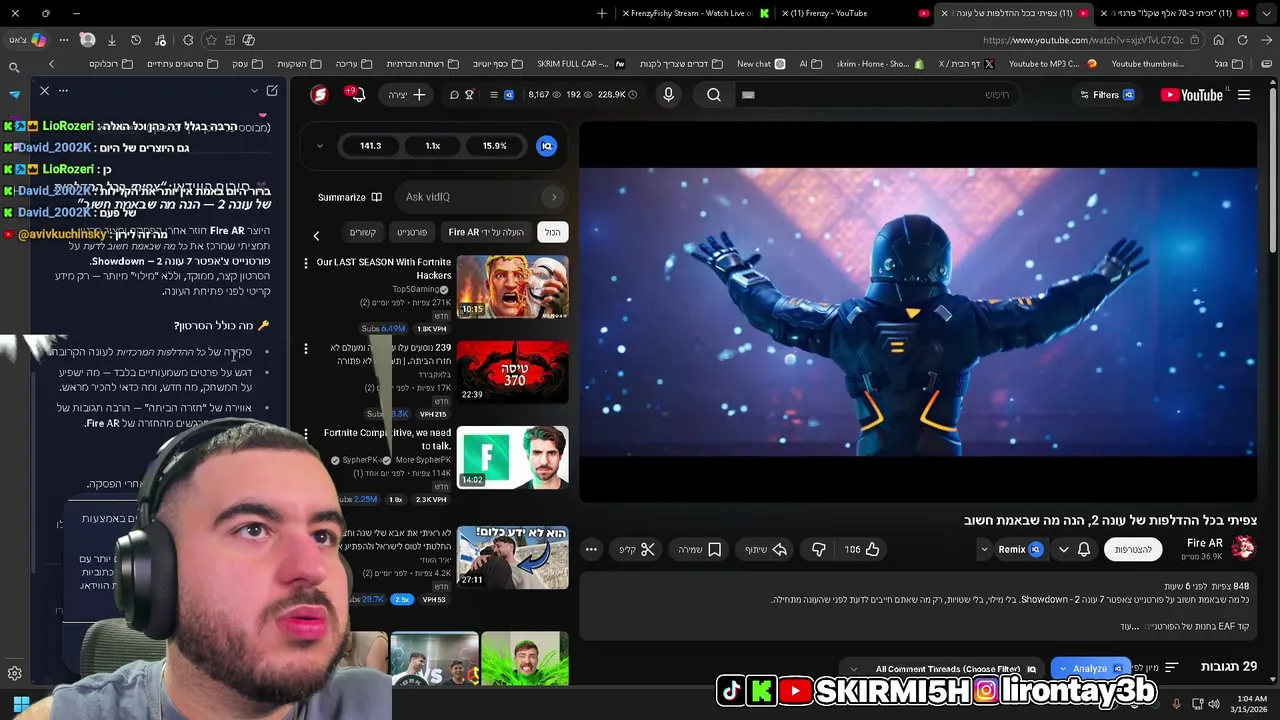Click the Share (שיתוף) button

tap(766, 549)
